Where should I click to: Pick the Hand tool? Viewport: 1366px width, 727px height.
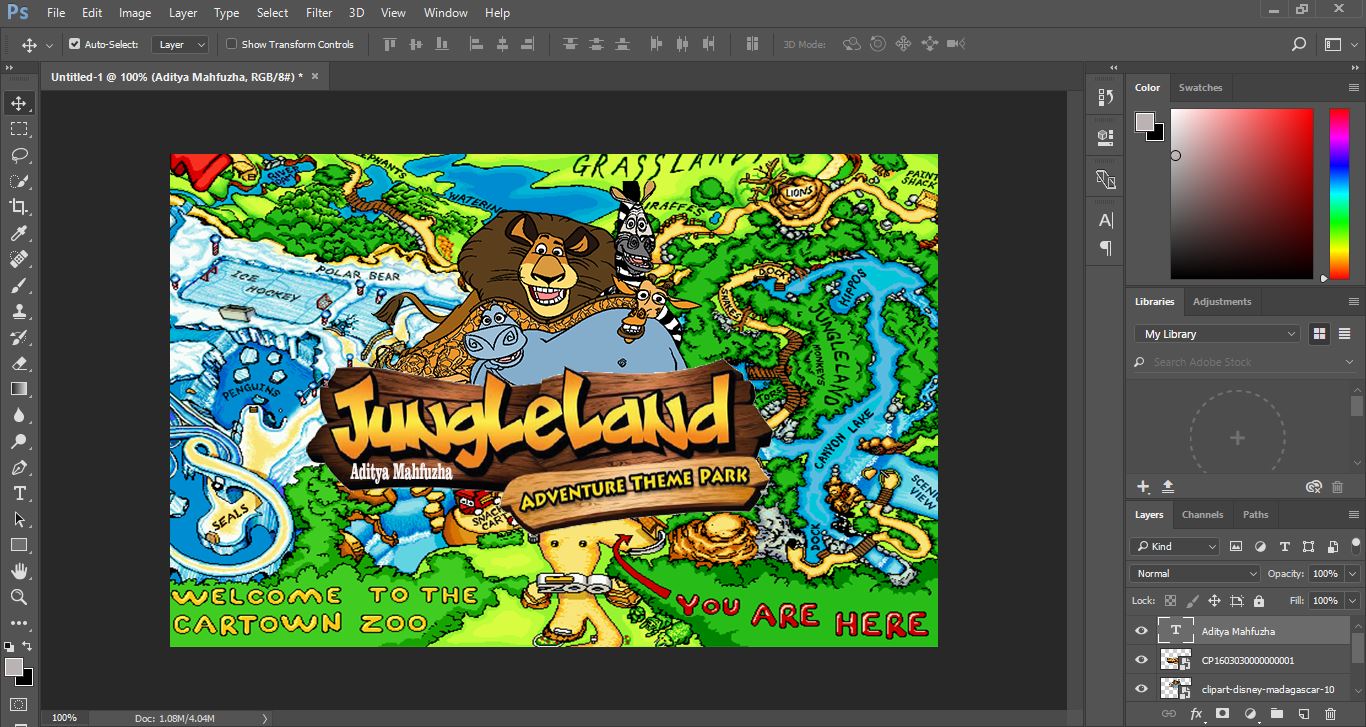[x=19, y=571]
